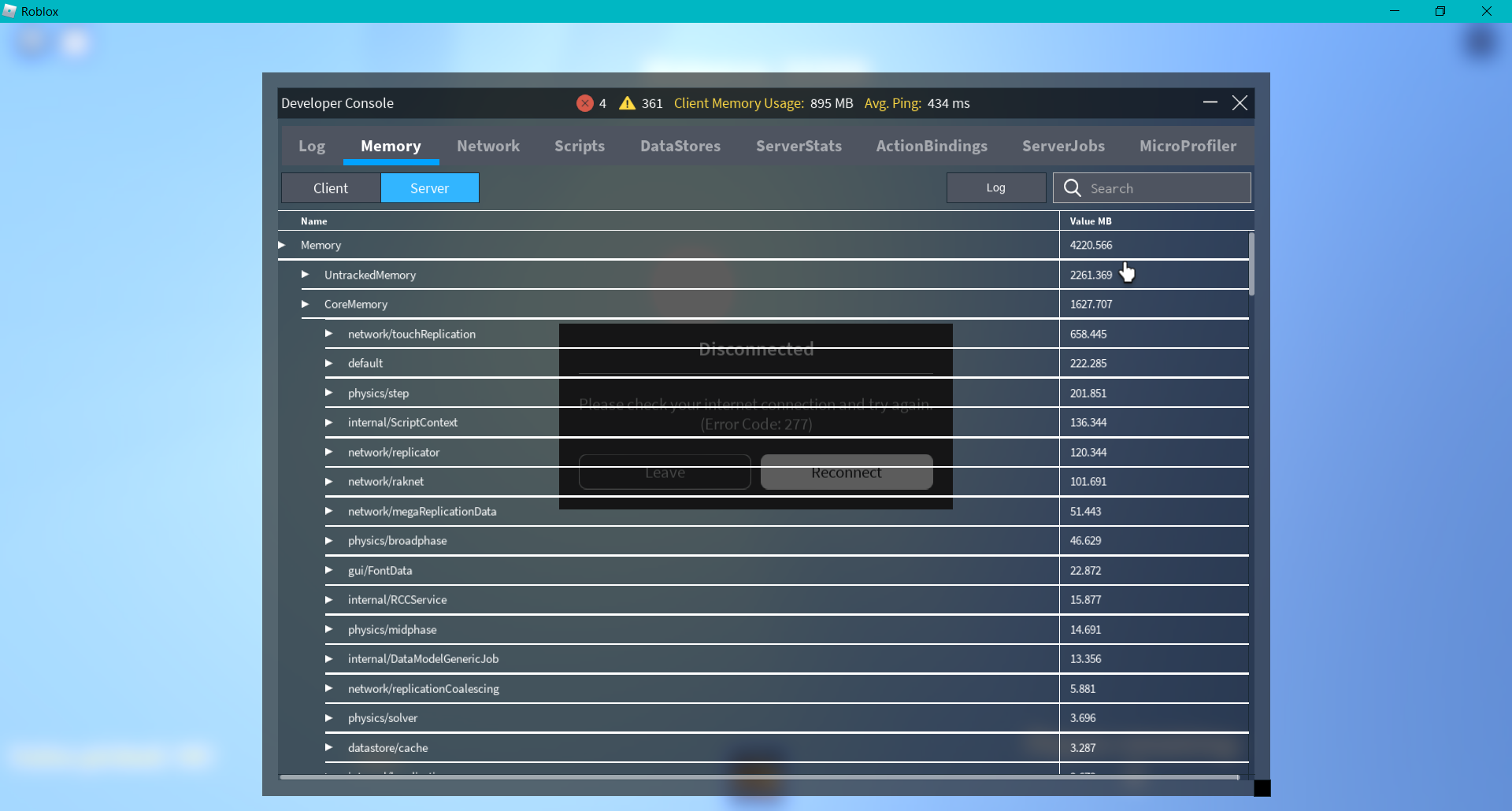Image resolution: width=1512 pixels, height=811 pixels.
Task: Open the ServerJobs tab
Action: click(x=1063, y=146)
